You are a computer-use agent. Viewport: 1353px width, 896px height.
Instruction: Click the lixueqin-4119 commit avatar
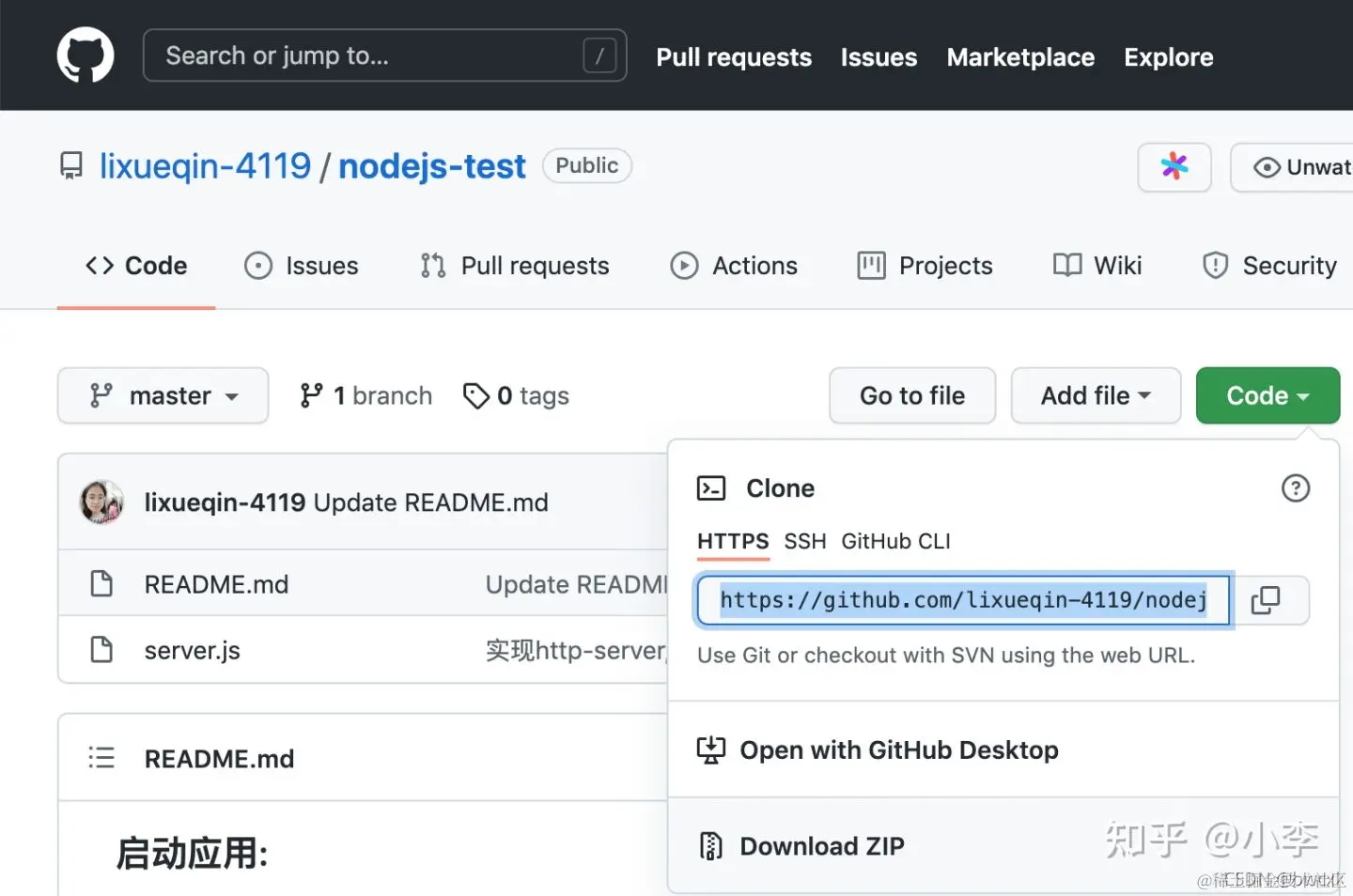click(102, 502)
